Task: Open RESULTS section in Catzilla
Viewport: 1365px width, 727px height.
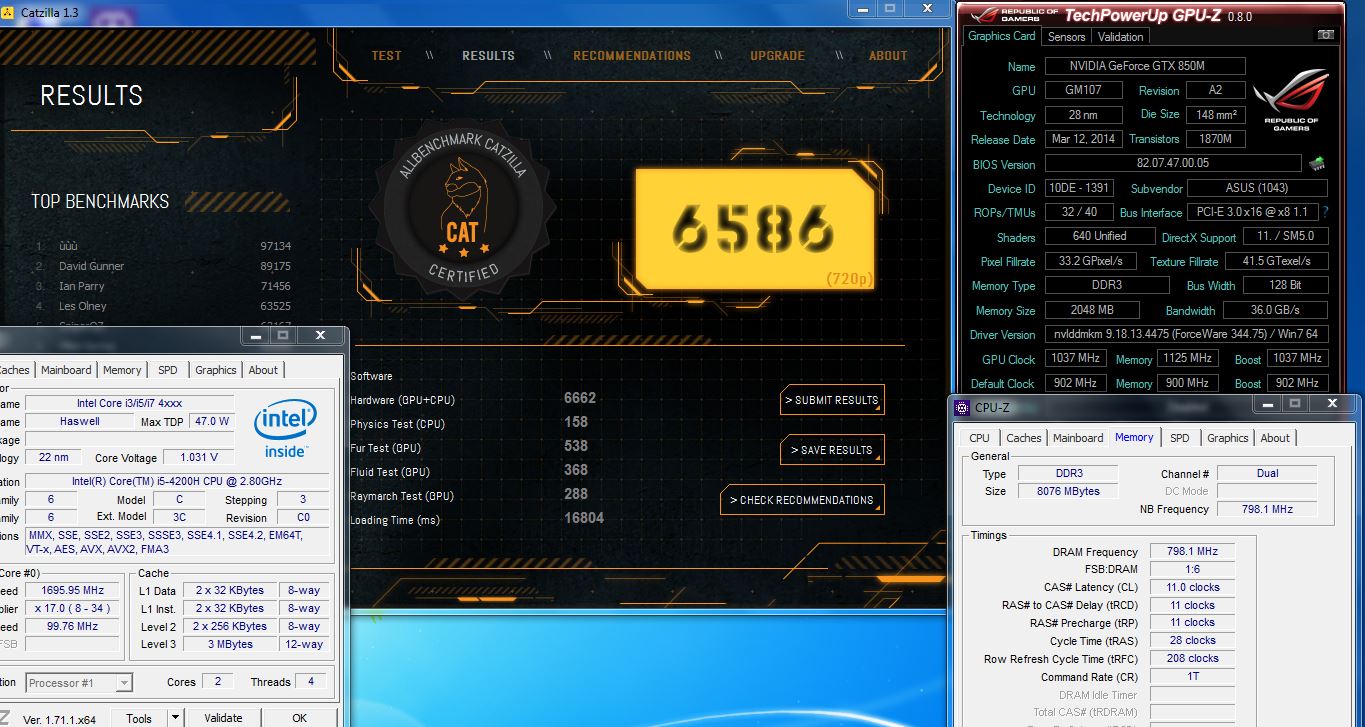Action: [488, 56]
